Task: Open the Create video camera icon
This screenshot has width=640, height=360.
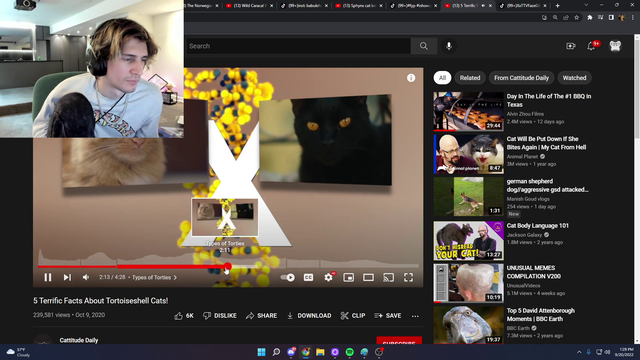Action: (x=571, y=46)
